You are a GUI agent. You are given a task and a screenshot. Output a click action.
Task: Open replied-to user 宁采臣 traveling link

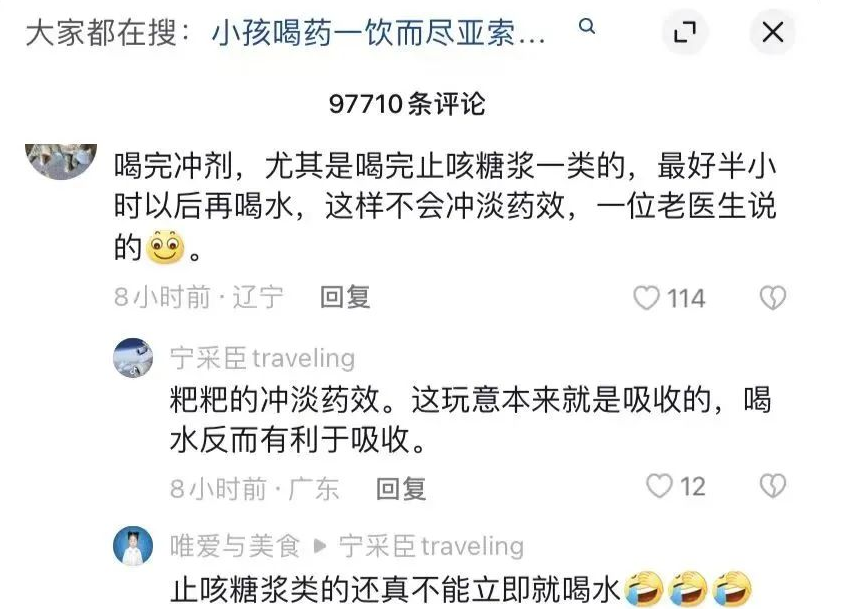coord(431,546)
